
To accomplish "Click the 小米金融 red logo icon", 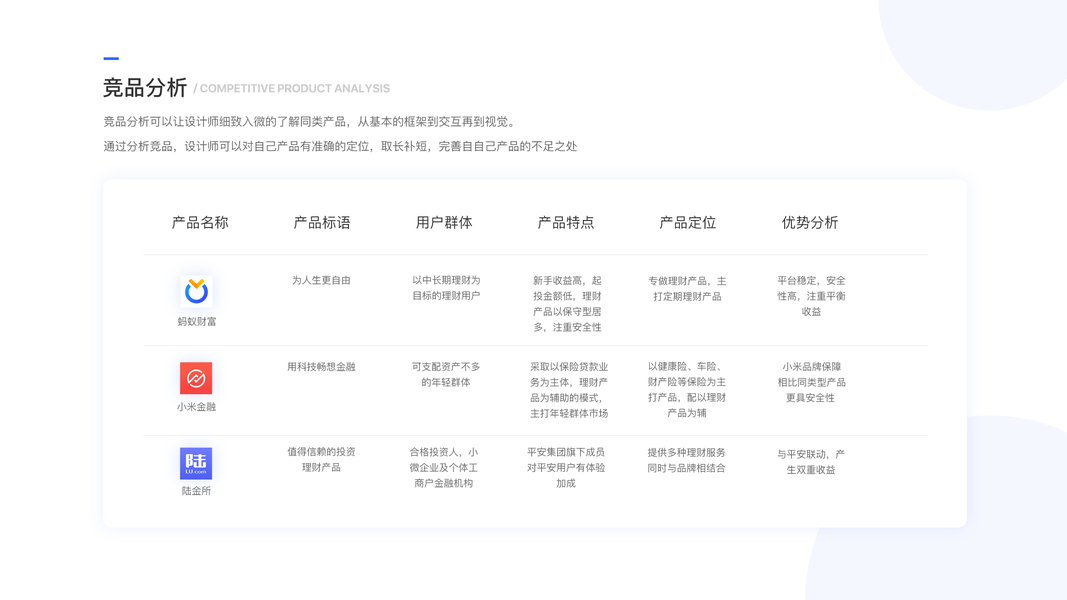I will (196, 378).
